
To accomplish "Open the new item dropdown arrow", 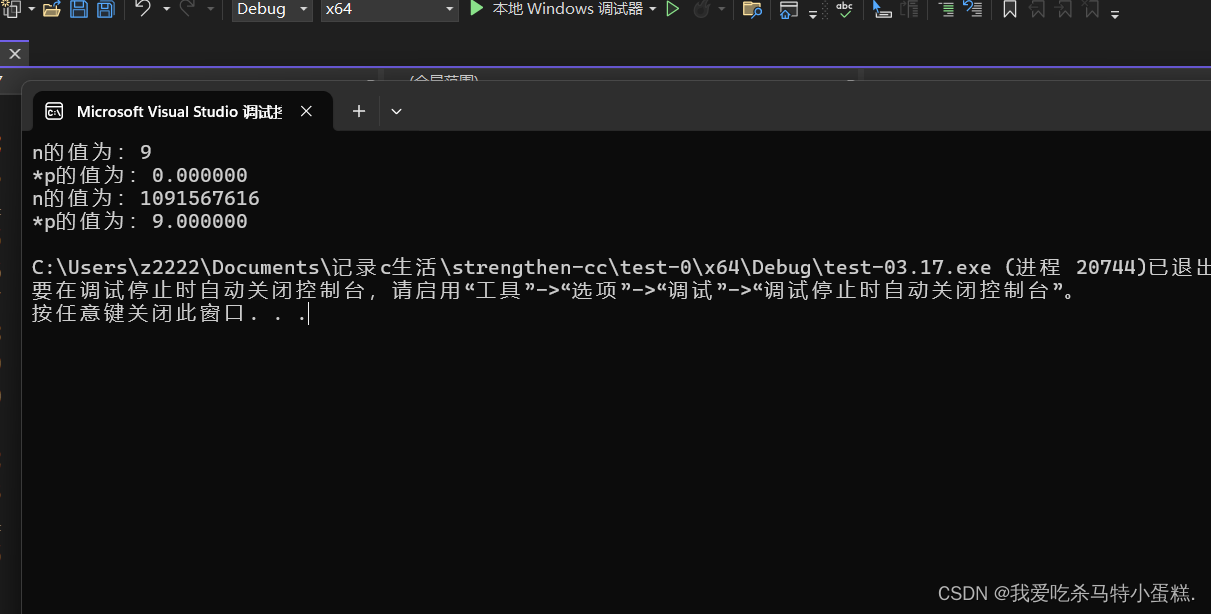I will (x=31, y=9).
